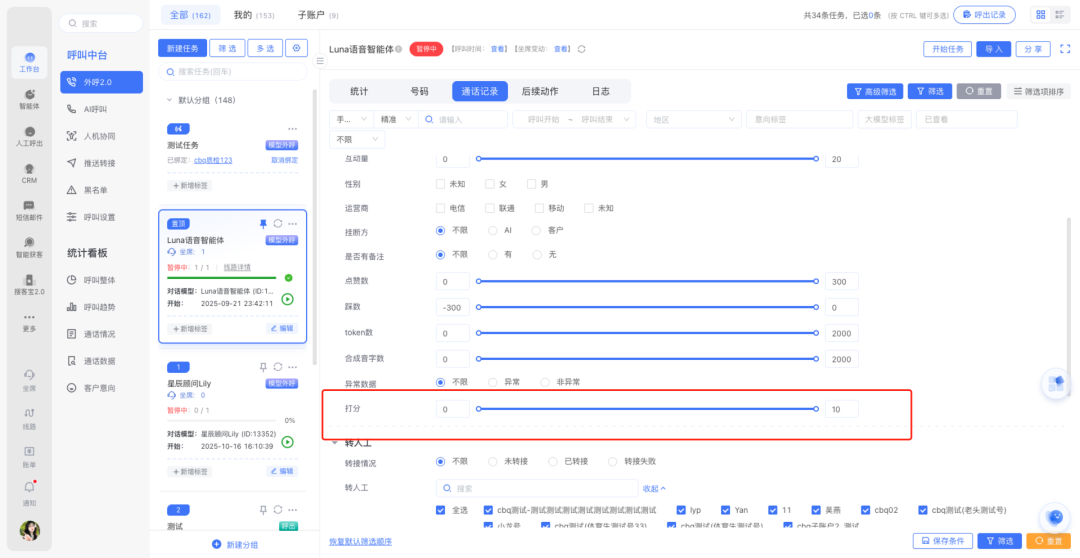Click the 保存条件 button
The width and height of the screenshot is (1080, 558).
point(943,541)
